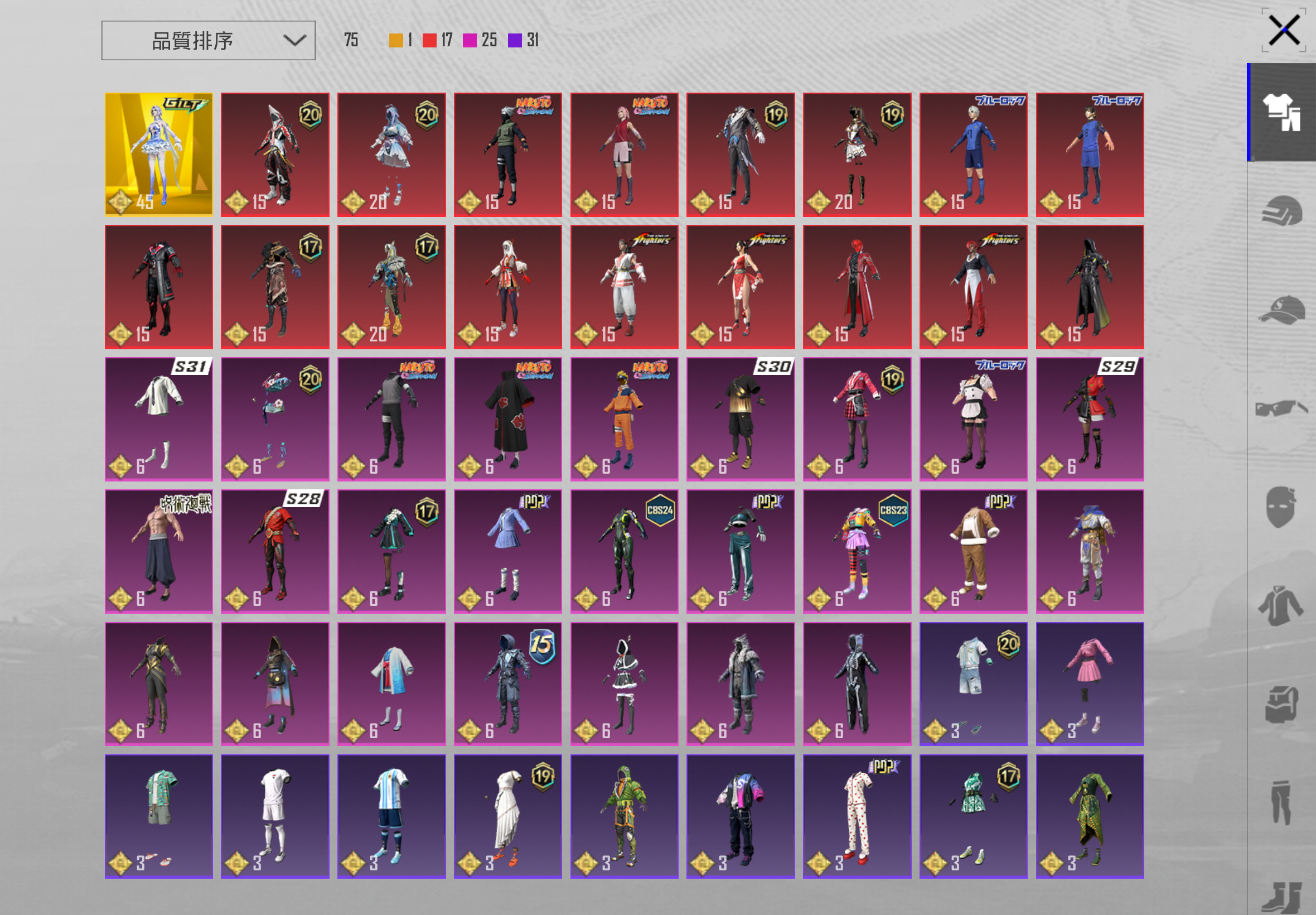This screenshot has height=915, width=1316.
Task: Filter by the red rarity swatch
Action: point(429,40)
